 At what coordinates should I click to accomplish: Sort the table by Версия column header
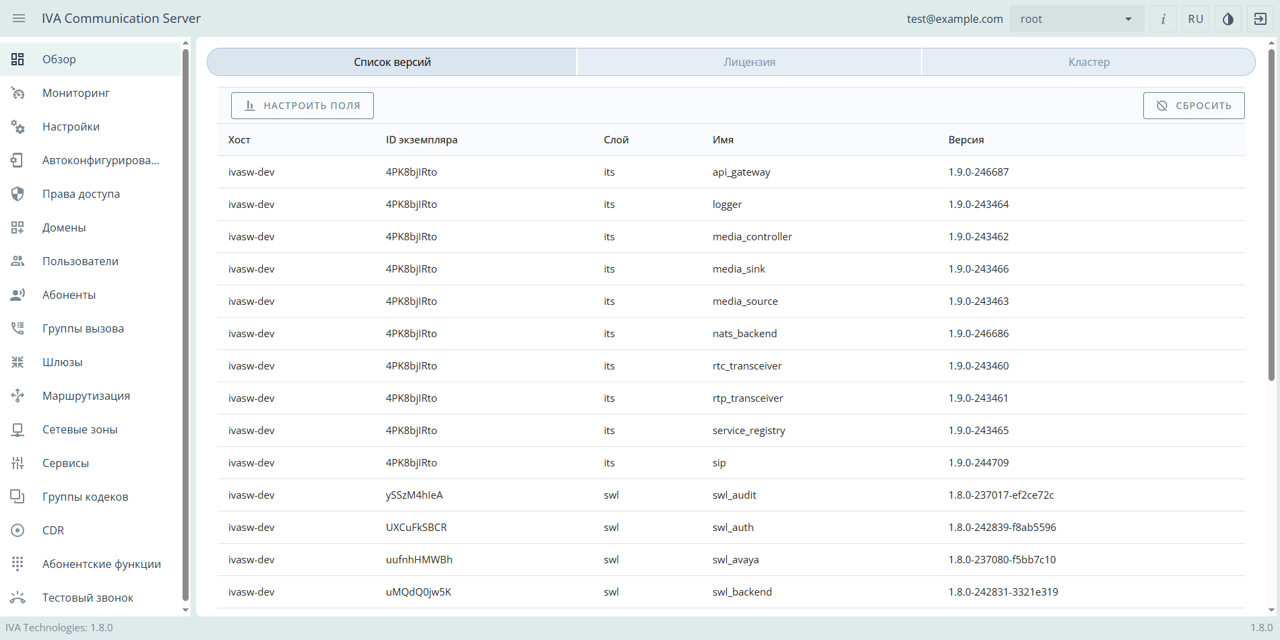(966, 140)
